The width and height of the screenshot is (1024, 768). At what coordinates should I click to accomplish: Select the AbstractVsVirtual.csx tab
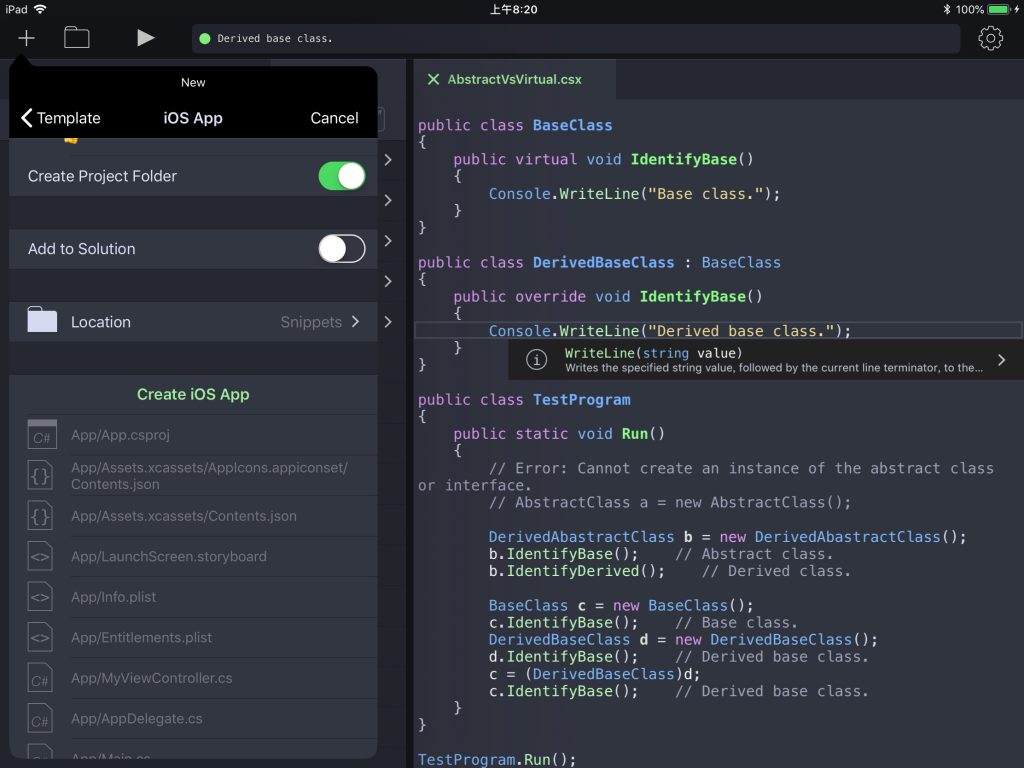[514, 80]
